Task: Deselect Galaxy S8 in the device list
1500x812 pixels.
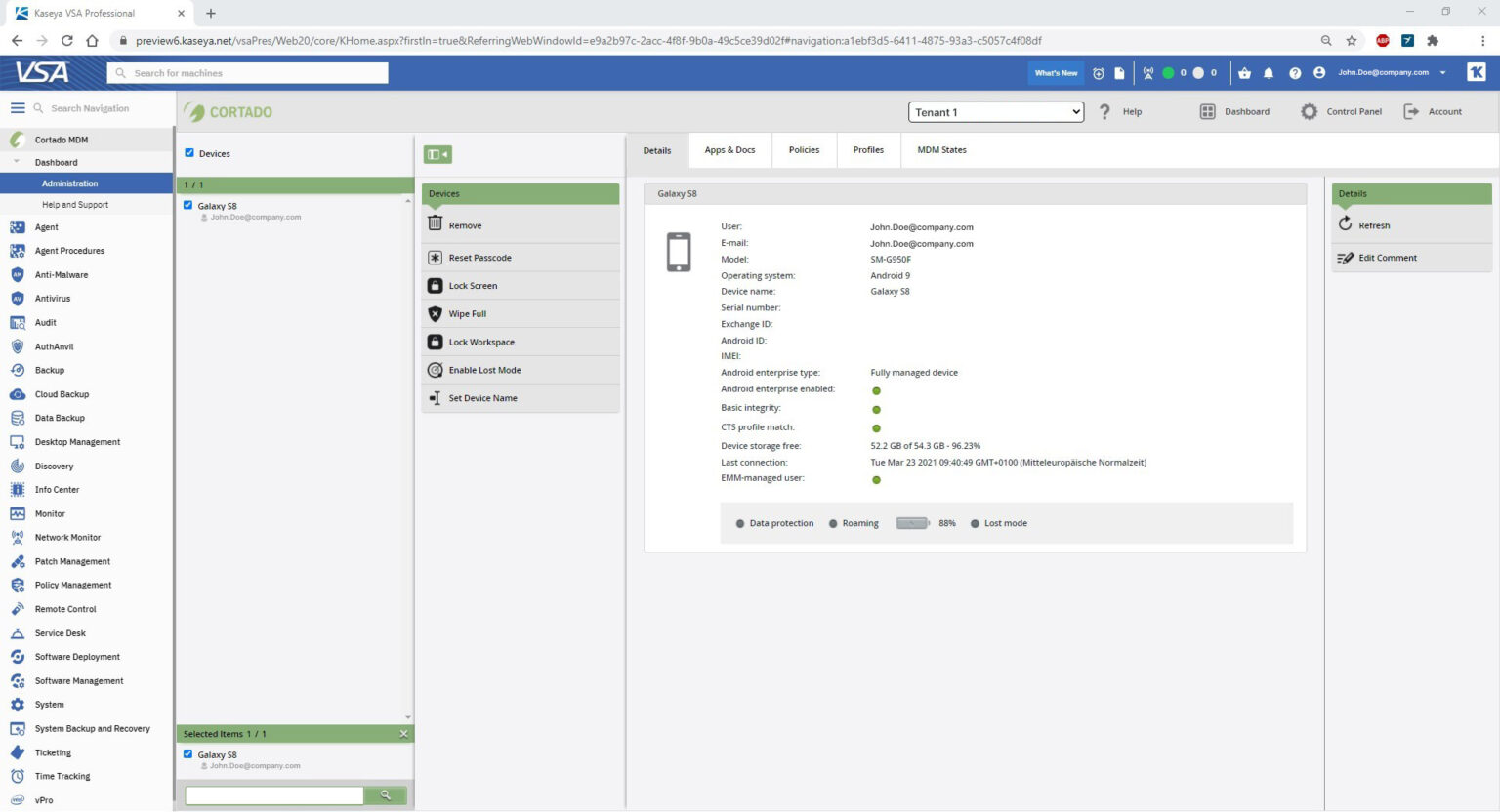Action: pos(188,205)
